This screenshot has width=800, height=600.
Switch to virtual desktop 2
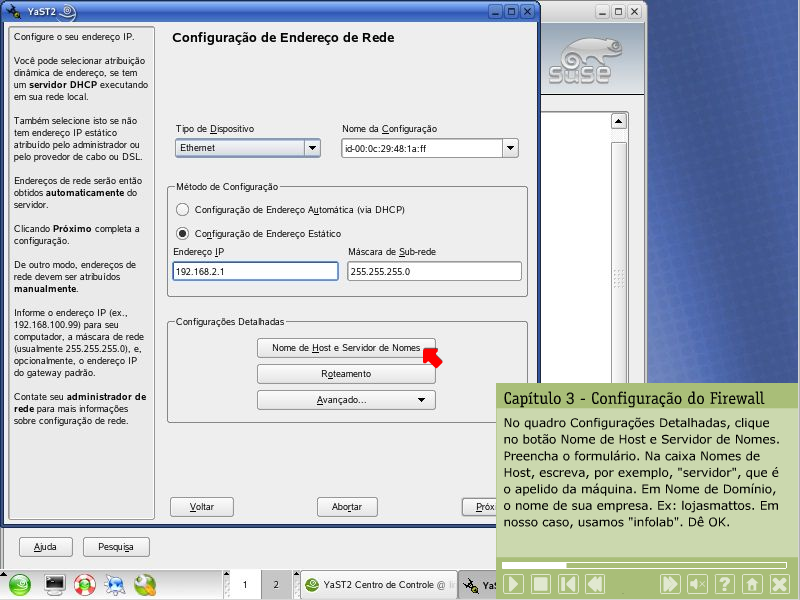pyautogui.click(x=276, y=585)
